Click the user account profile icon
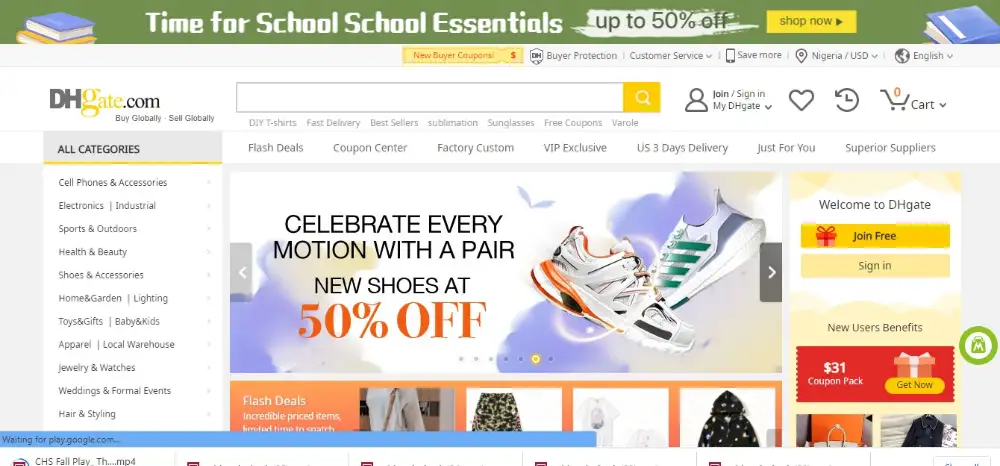 click(x=696, y=100)
